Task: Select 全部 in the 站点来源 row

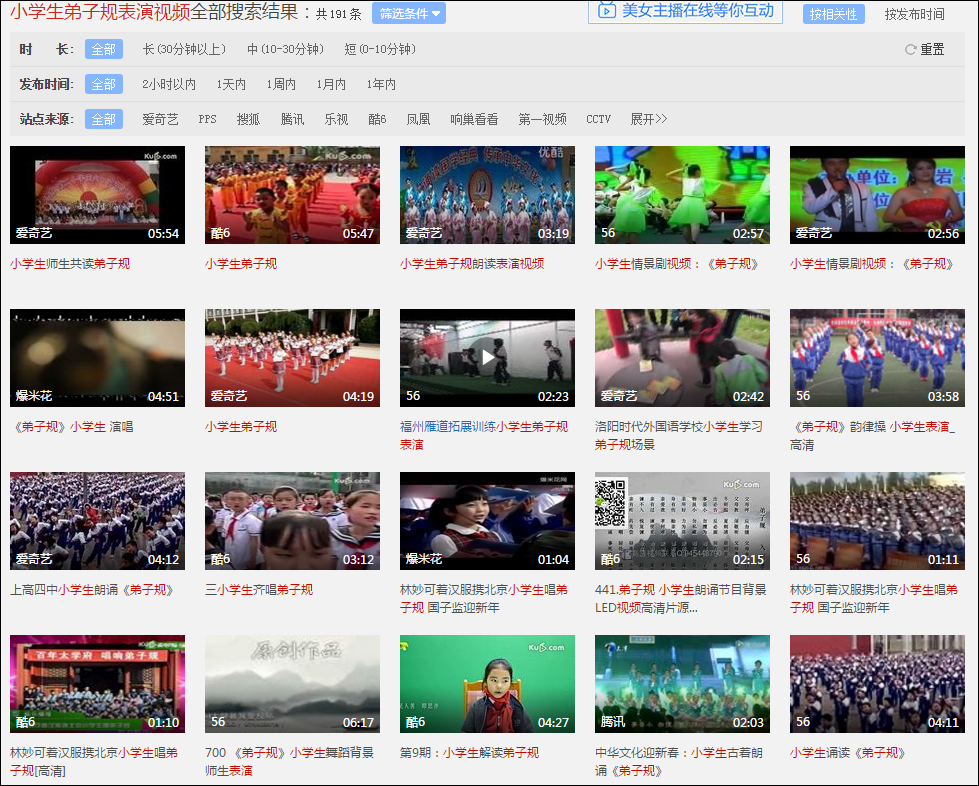Action: click(x=104, y=119)
